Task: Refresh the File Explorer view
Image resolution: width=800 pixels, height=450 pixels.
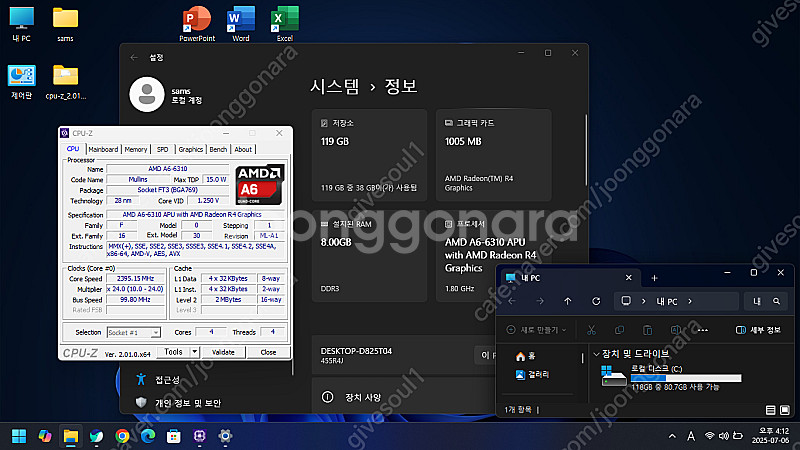Action: 596,302
